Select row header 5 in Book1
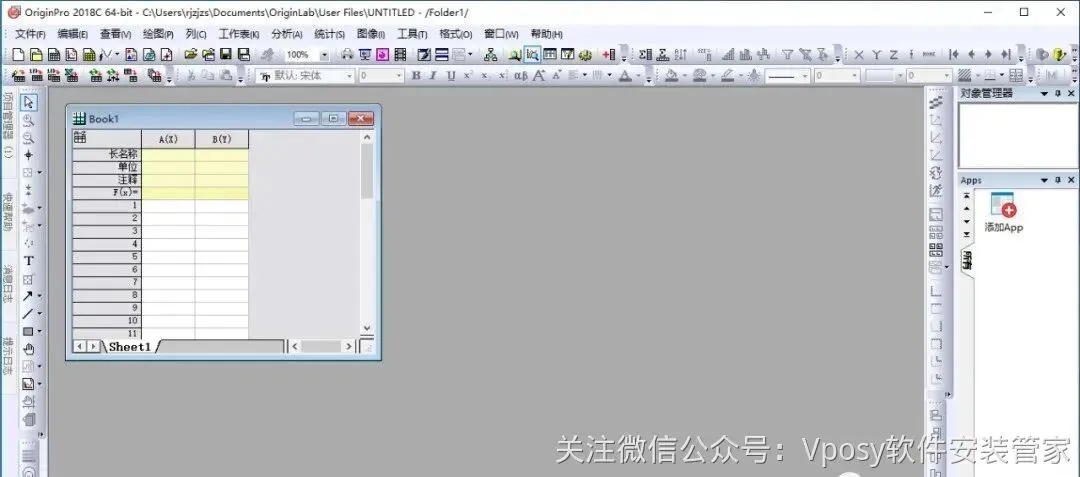The height and width of the screenshot is (477, 1080). coord(107,257)
